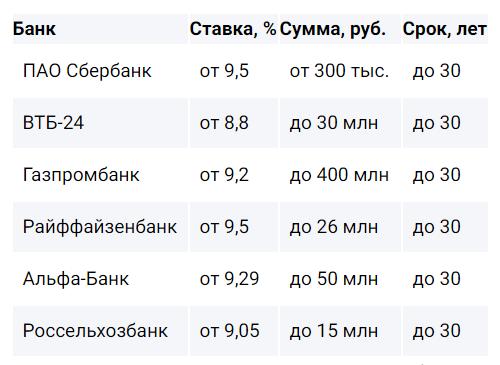This screenshot has width=500, height=365.
Task: Select the Райффайзенбанк cell
Action: pyautogui.click(x=100, y=227)
